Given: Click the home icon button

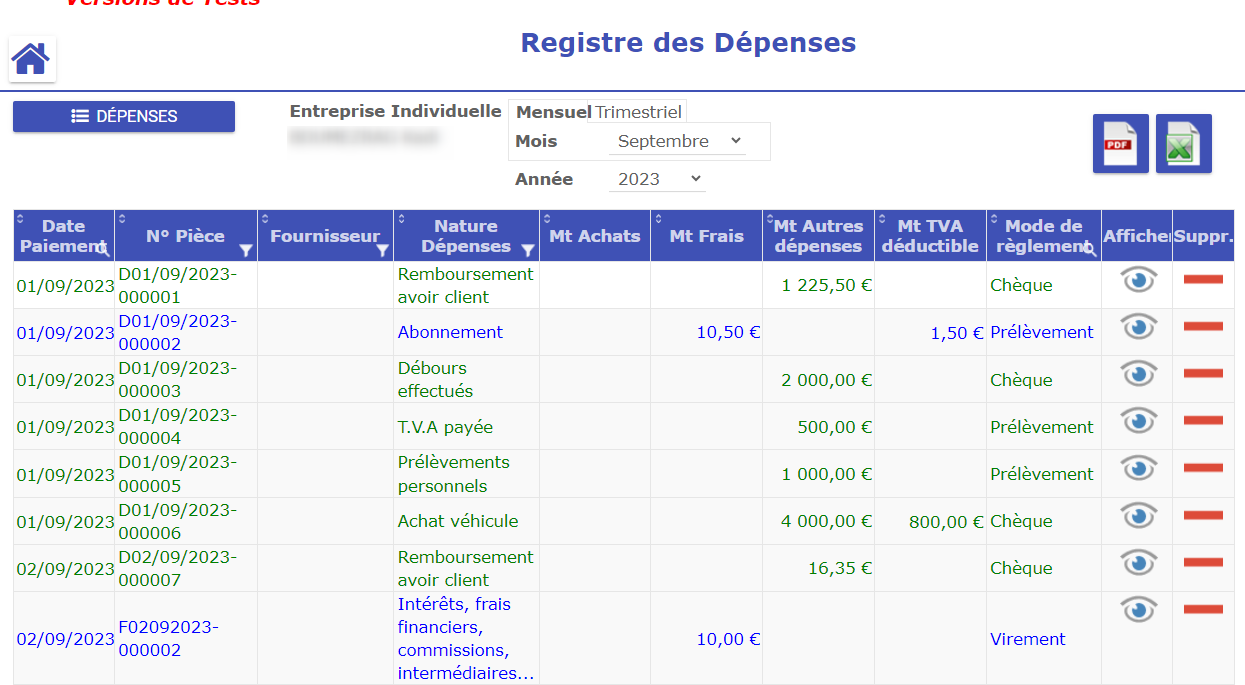Looking at the screenshot, I should [x=31, y=60].
